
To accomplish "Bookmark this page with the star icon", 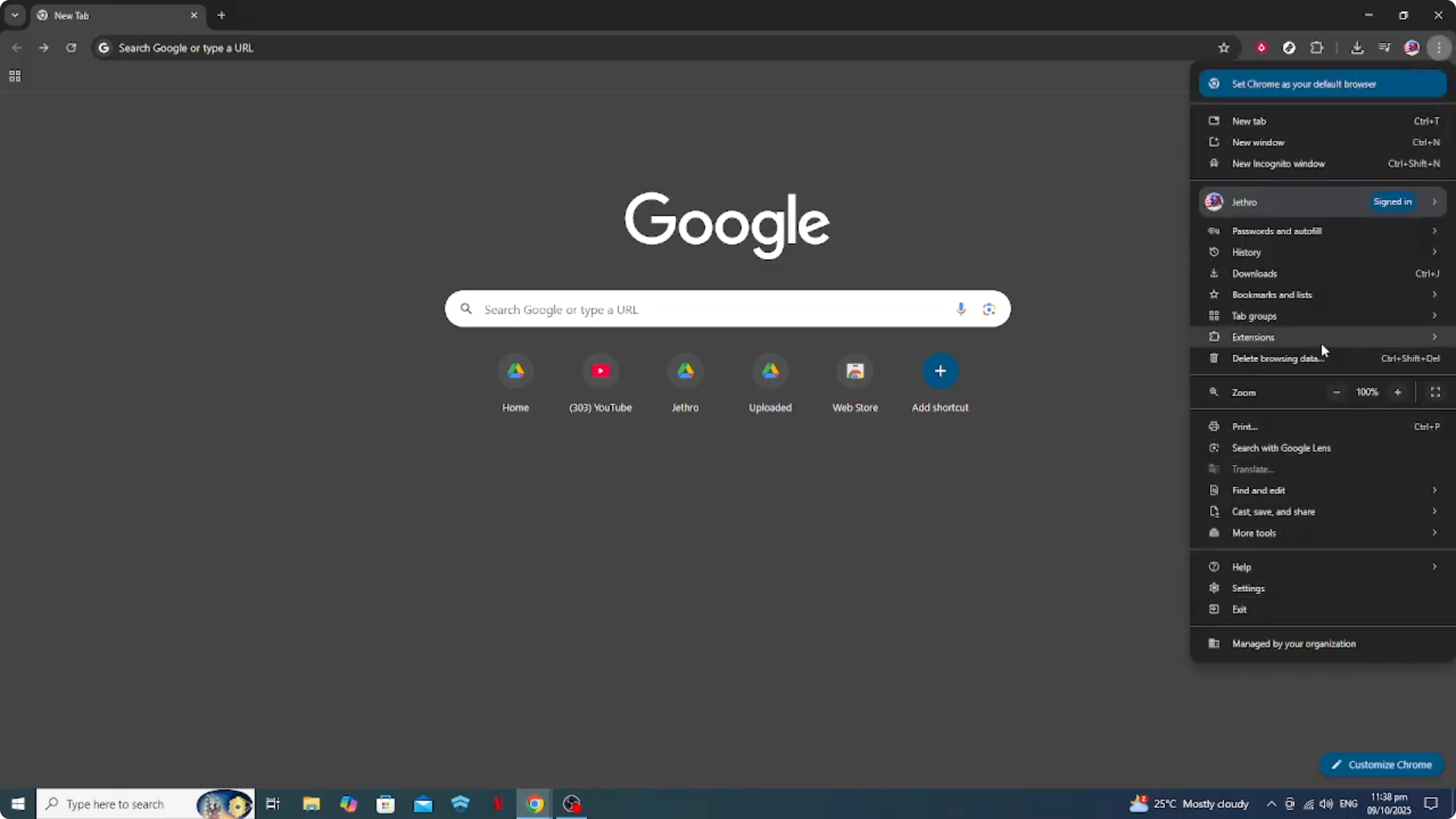I will pyautogui.click(x=1224, y=47).
